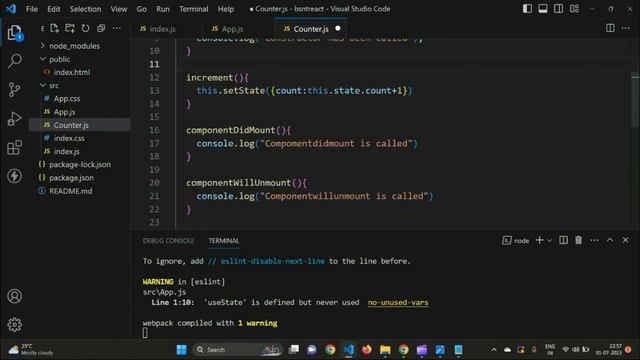Open editor more actions ellipsis
The height and width of the screenshot is (360, 640).
point(626,28)
